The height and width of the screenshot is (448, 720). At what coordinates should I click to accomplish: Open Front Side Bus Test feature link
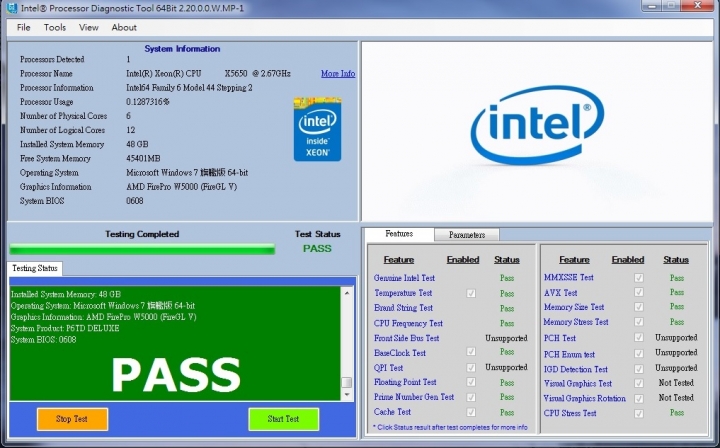click(x=406, y=338)
